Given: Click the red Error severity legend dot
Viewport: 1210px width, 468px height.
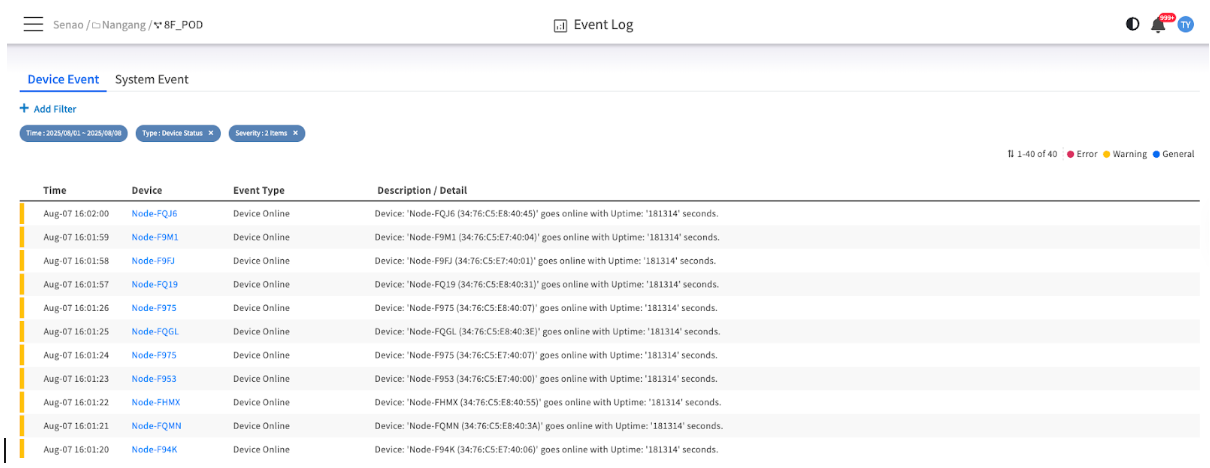Looking at the screenshot, I should [1070, 154].
